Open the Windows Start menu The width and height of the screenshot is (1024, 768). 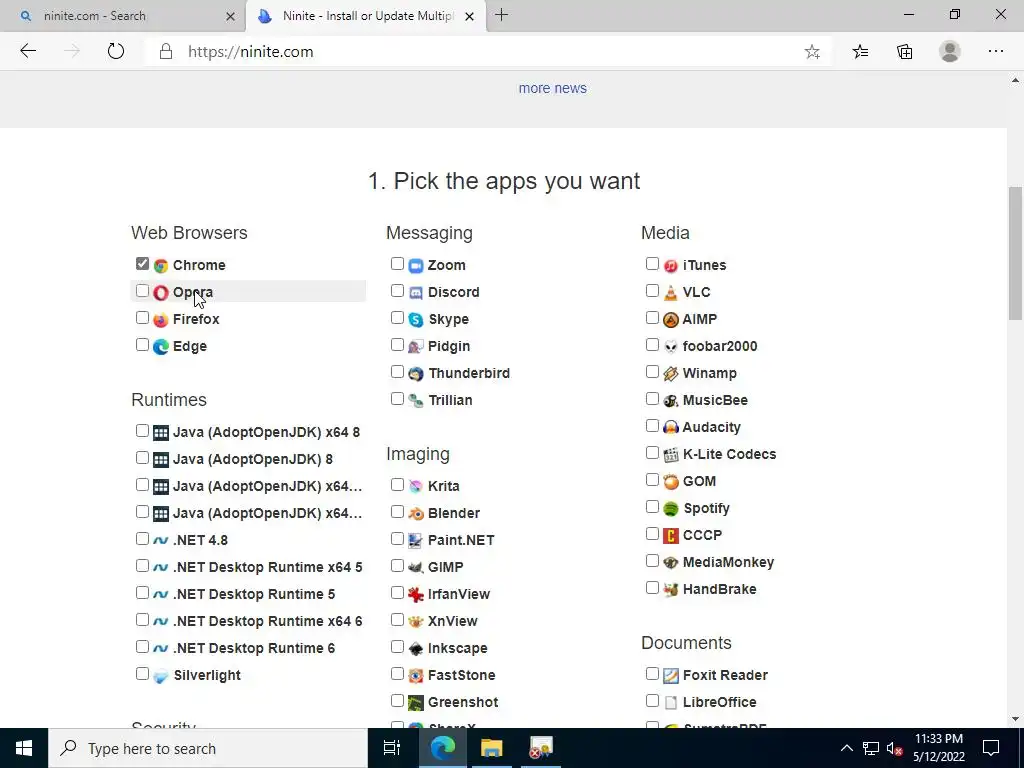pyautogui.click(x=24, y=748)
